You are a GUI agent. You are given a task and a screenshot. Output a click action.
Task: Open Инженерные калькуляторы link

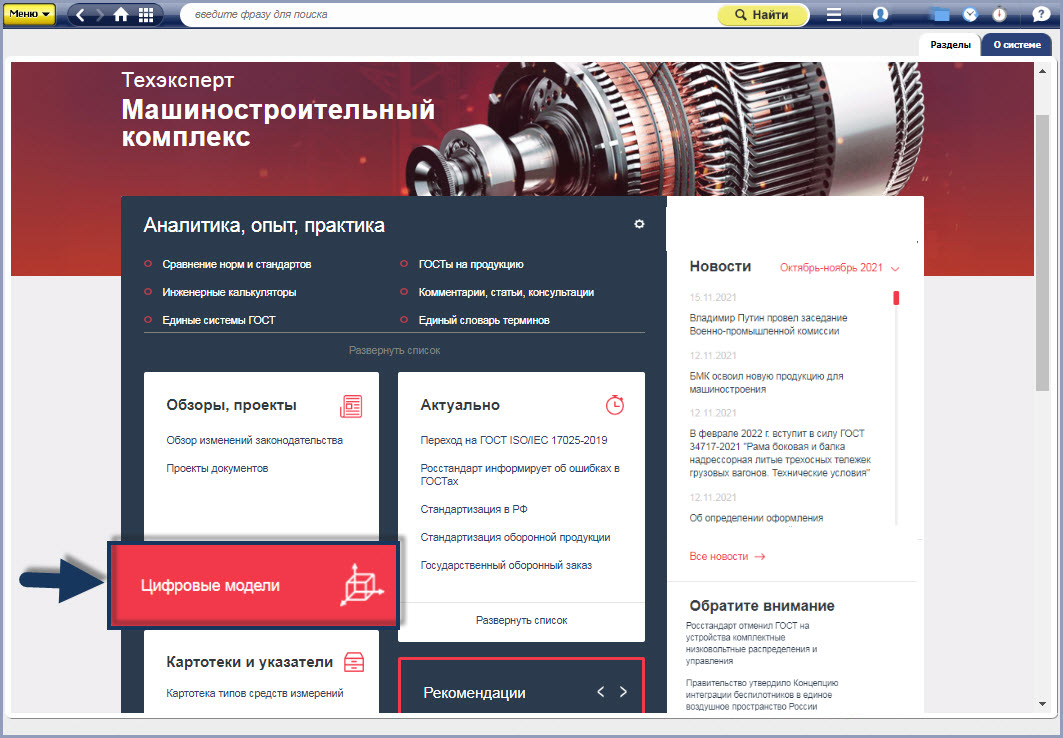point(229,292)
